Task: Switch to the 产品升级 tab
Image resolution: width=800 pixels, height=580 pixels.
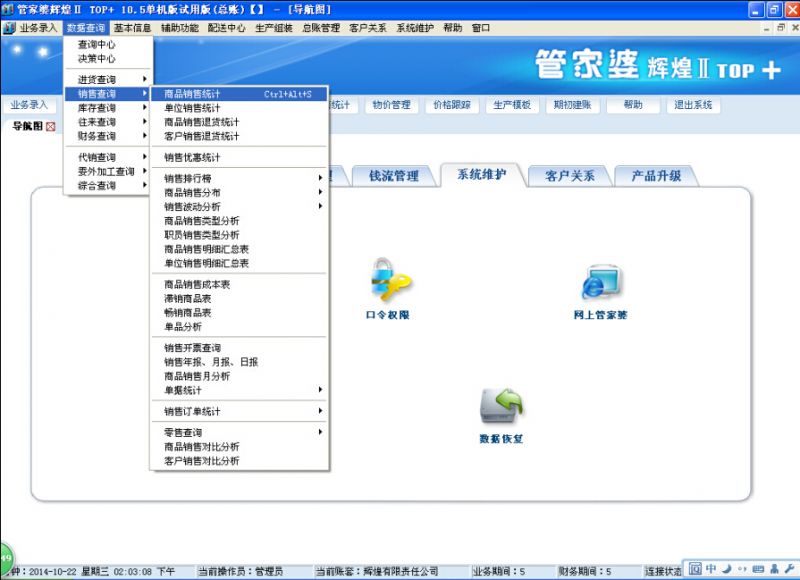Action: pos(656,176)
